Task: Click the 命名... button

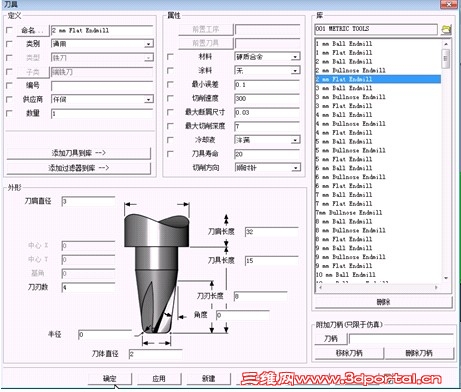Action: pos(32,30)
